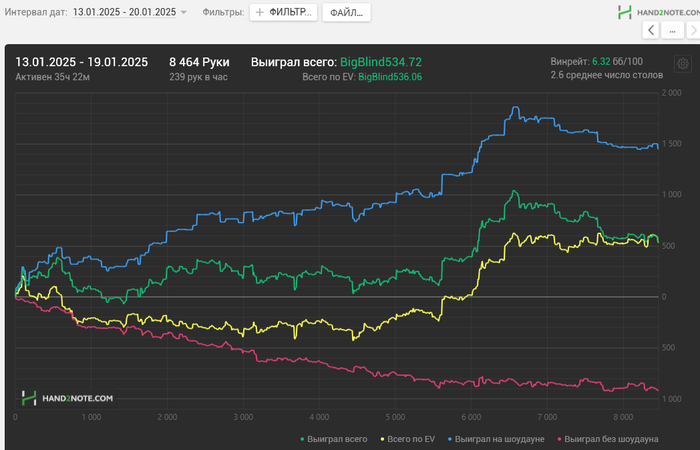Expand the date interval dropdown arrow

click(184, 13)
